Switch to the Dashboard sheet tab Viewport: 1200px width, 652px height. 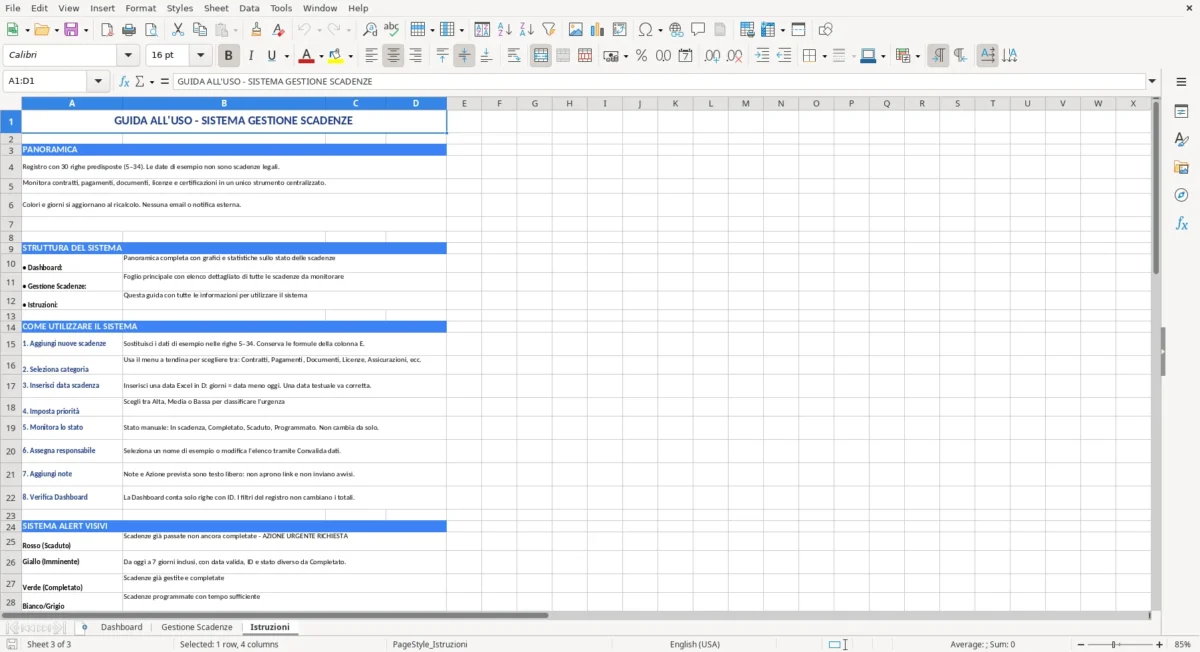[121, 627]
